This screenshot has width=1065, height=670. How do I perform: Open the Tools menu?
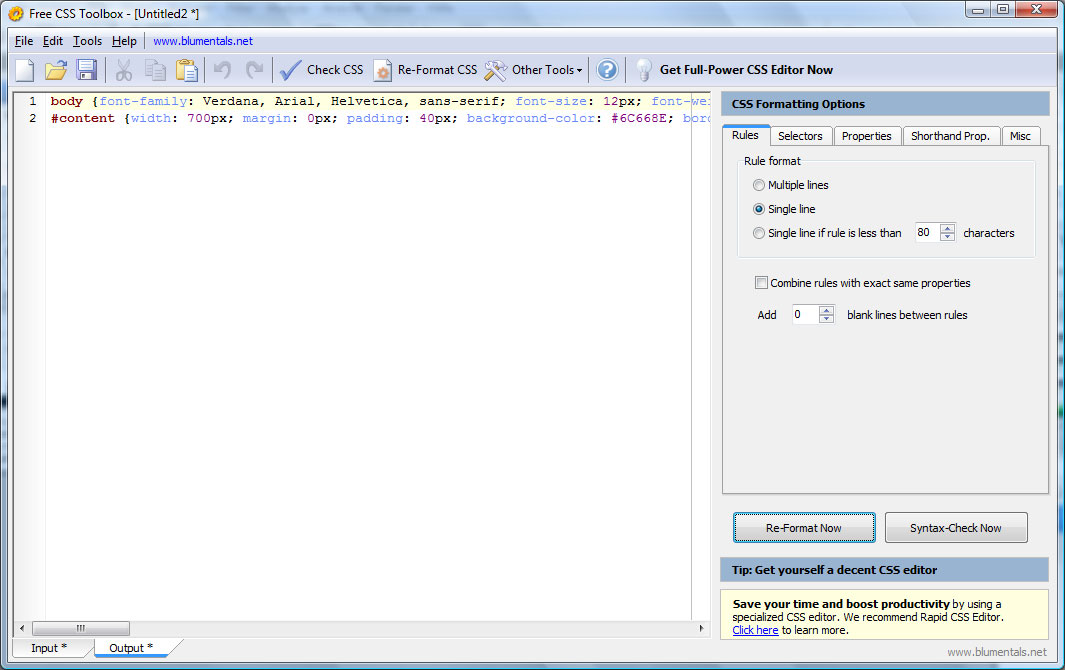click(87, 41)
